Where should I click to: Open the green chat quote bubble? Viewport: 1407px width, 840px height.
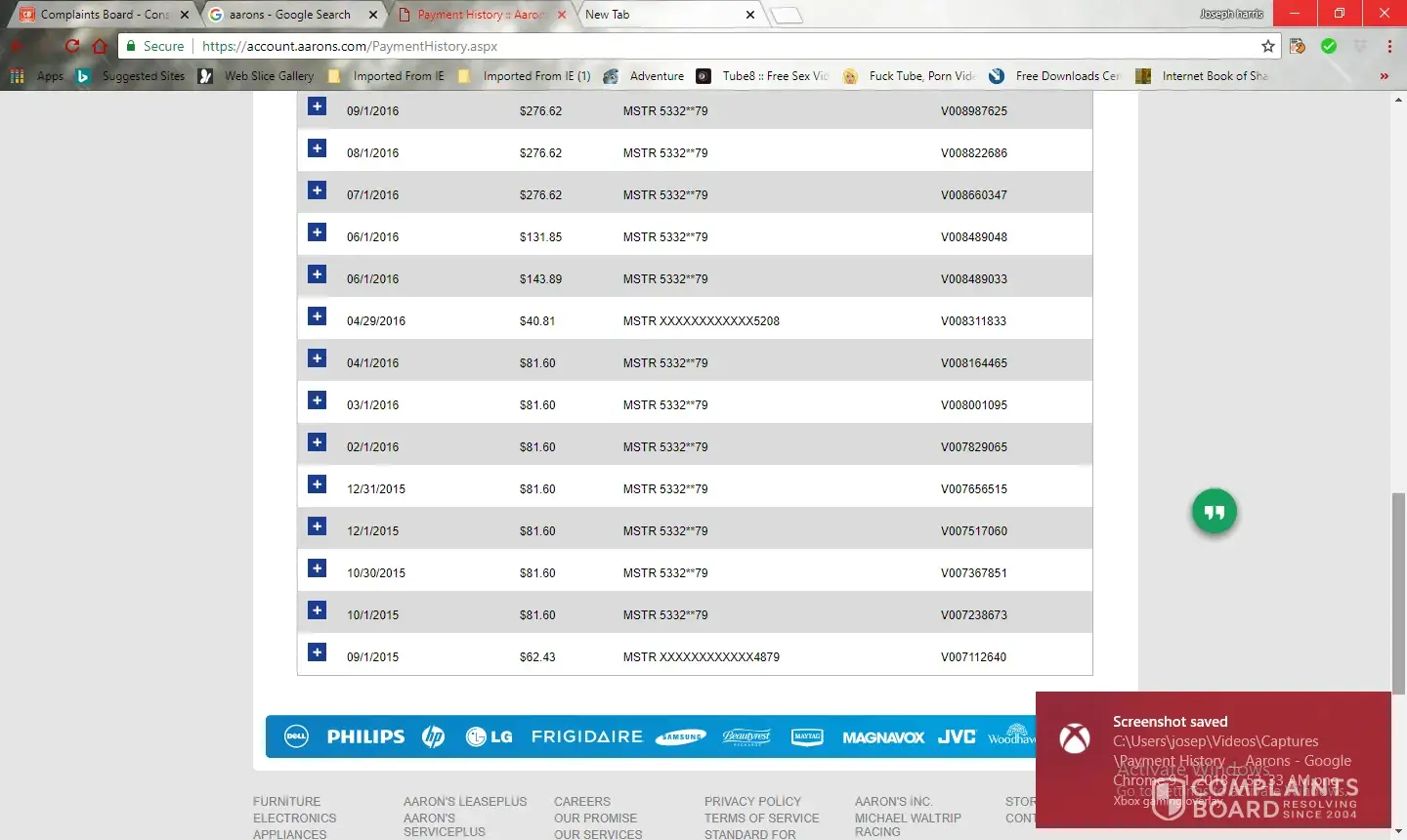[1215, 512]
